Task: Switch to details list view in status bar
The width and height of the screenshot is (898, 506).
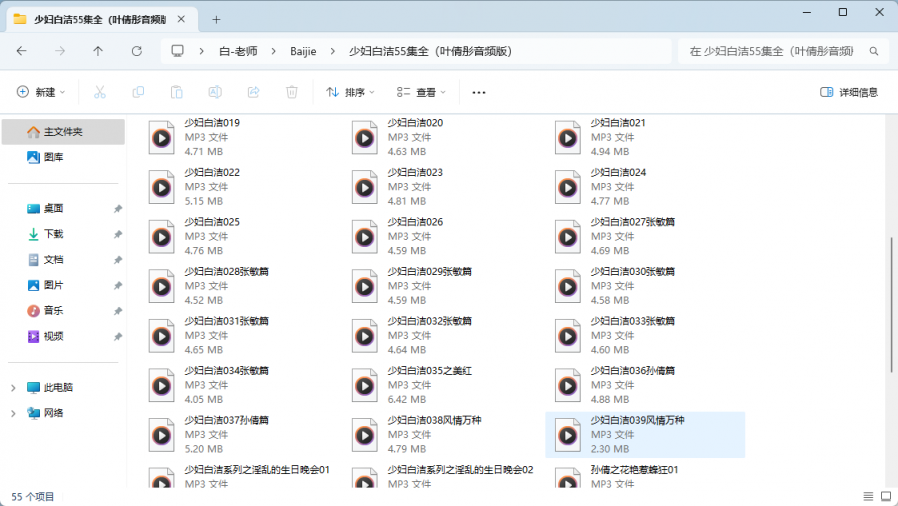Action: click(x=866, y=496)
